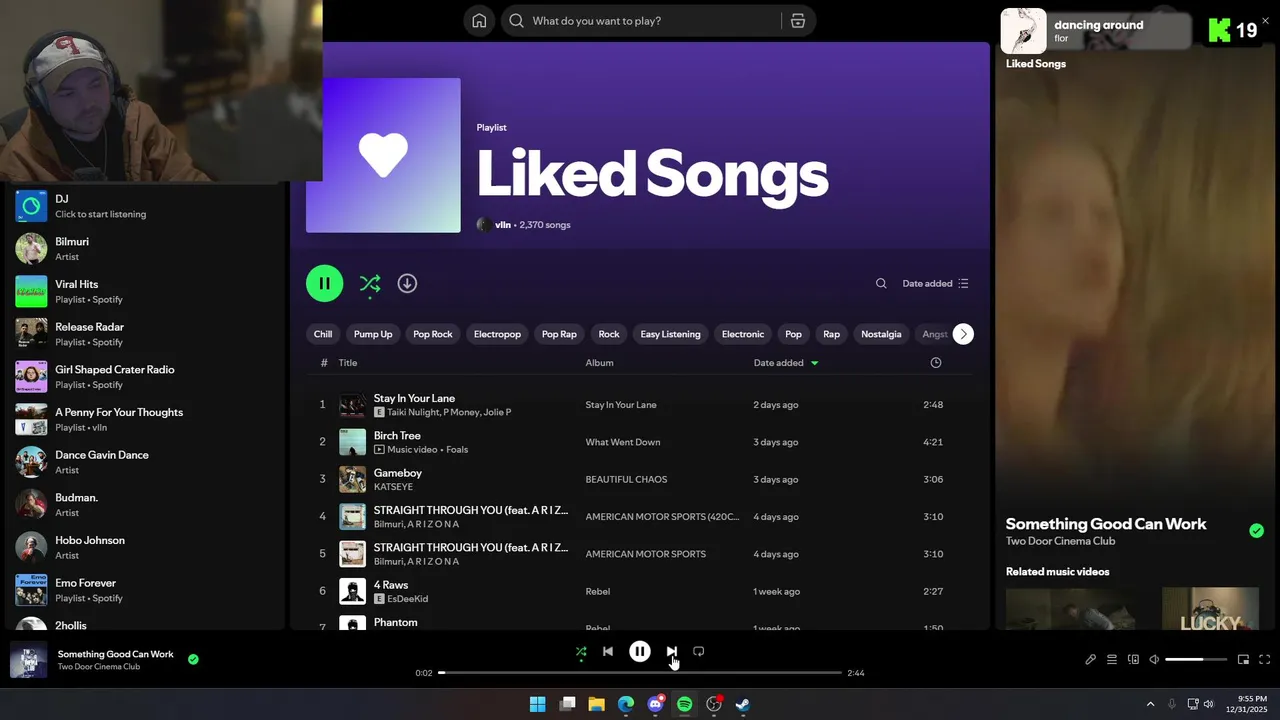This screenshot has height=720, width=1280.
Task: Open Discord from the taskbar
Action: (655, 704)
